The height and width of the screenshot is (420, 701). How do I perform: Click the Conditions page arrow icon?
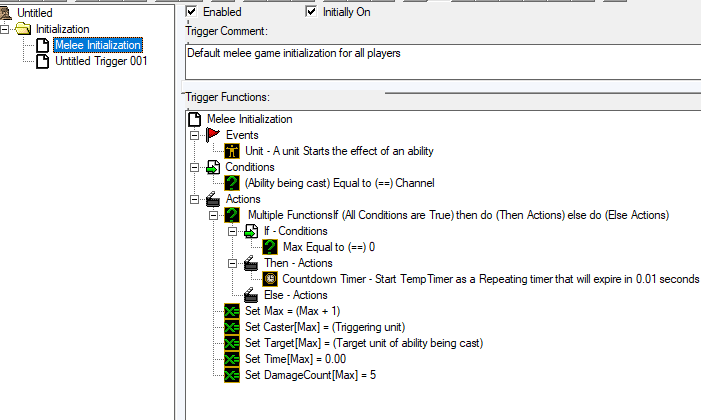pyautogui.click(x=213, y=167)
